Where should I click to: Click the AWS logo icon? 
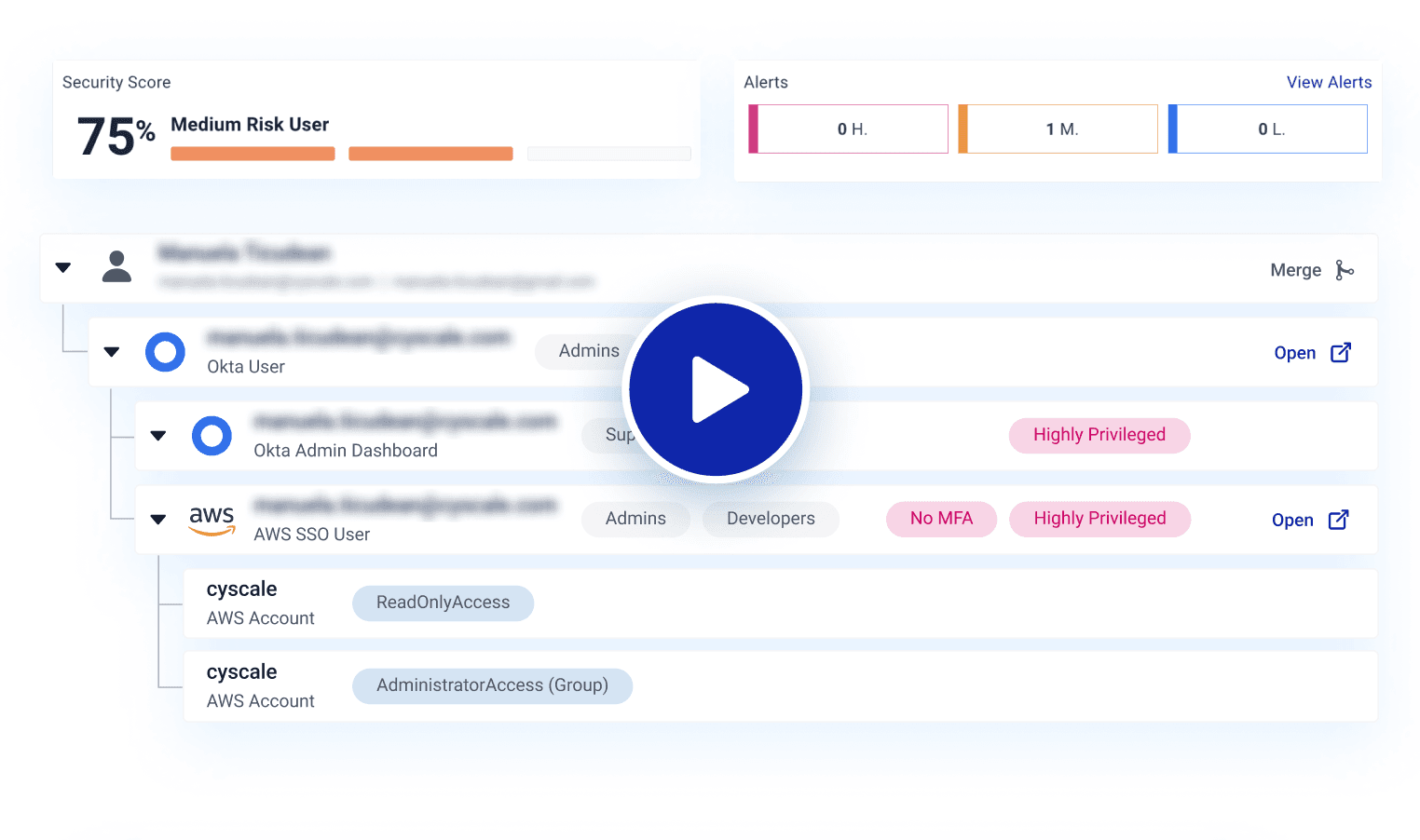coord(212,520)
